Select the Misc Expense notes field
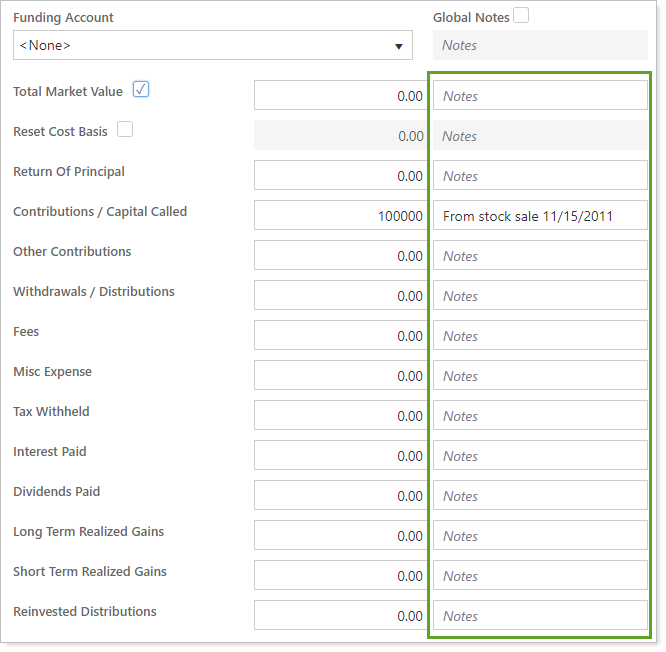Viewport: 666px width, 652px height. click(540, 376)
